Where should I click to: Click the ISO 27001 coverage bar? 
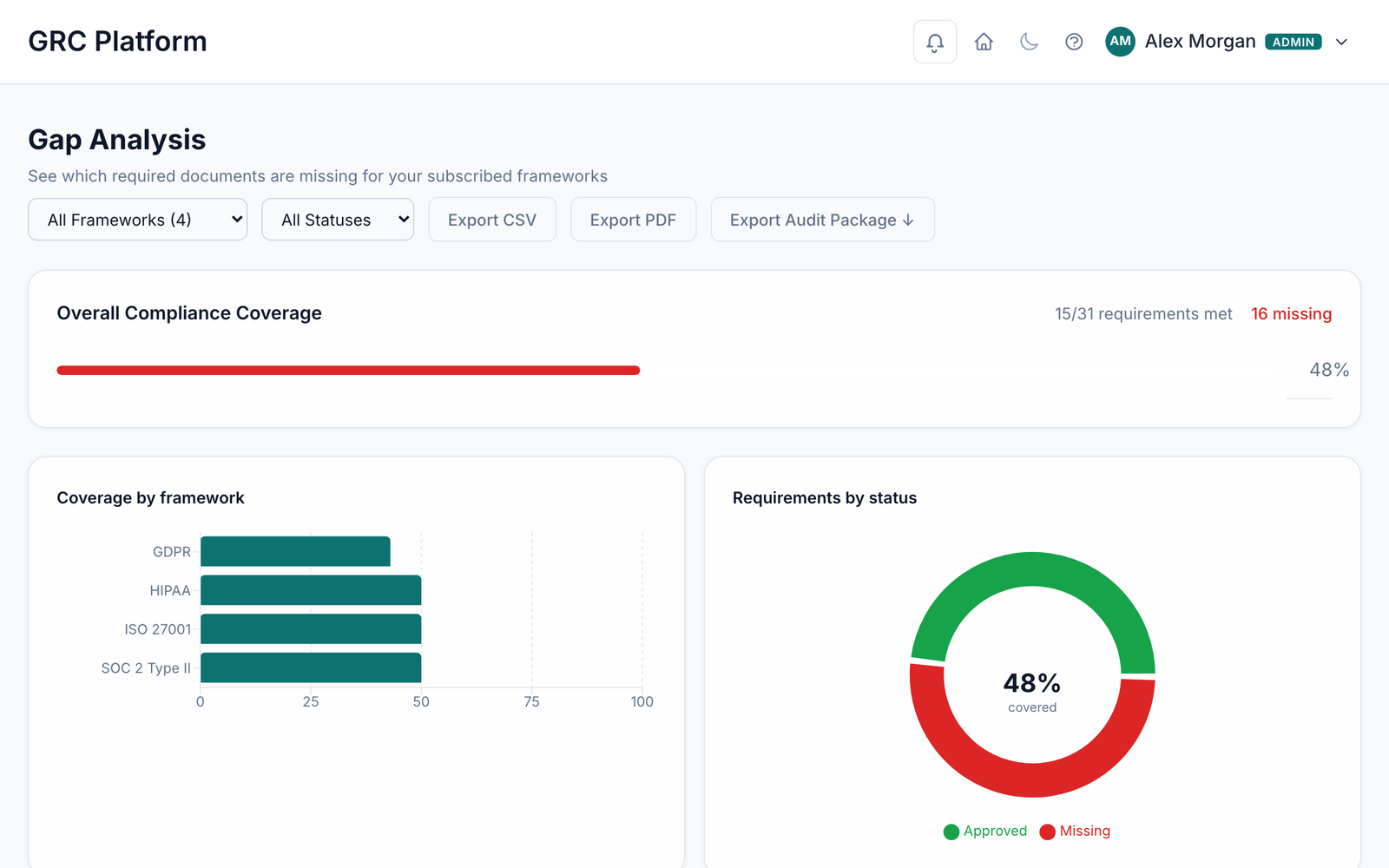(x=311, y=629)
